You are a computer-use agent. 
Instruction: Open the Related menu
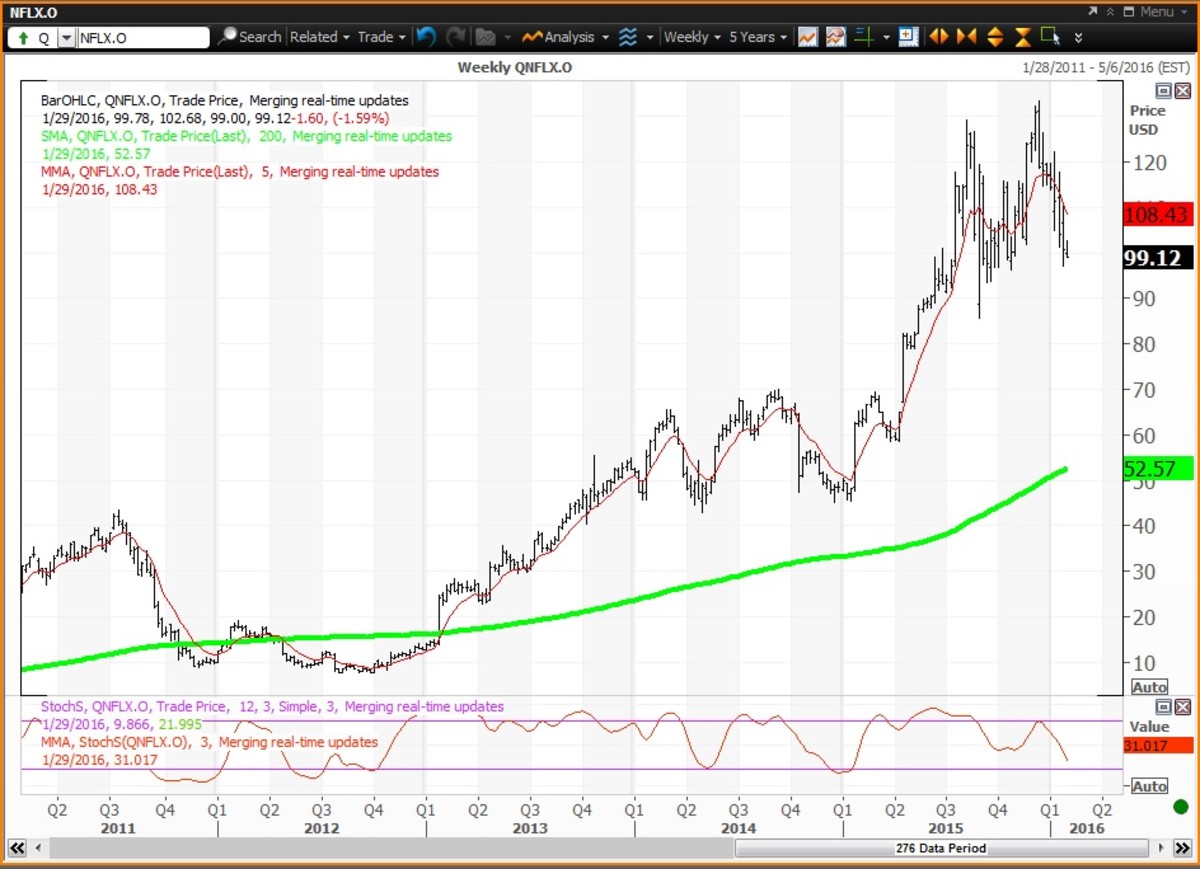click(319, 37)
